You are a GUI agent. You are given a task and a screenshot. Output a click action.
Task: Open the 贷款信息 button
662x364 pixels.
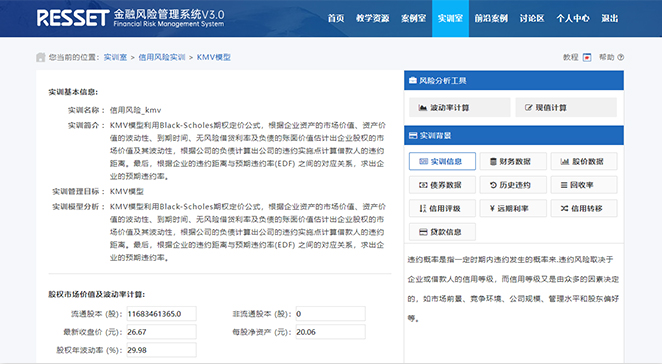pyautogui.click(x=442, y=232)
